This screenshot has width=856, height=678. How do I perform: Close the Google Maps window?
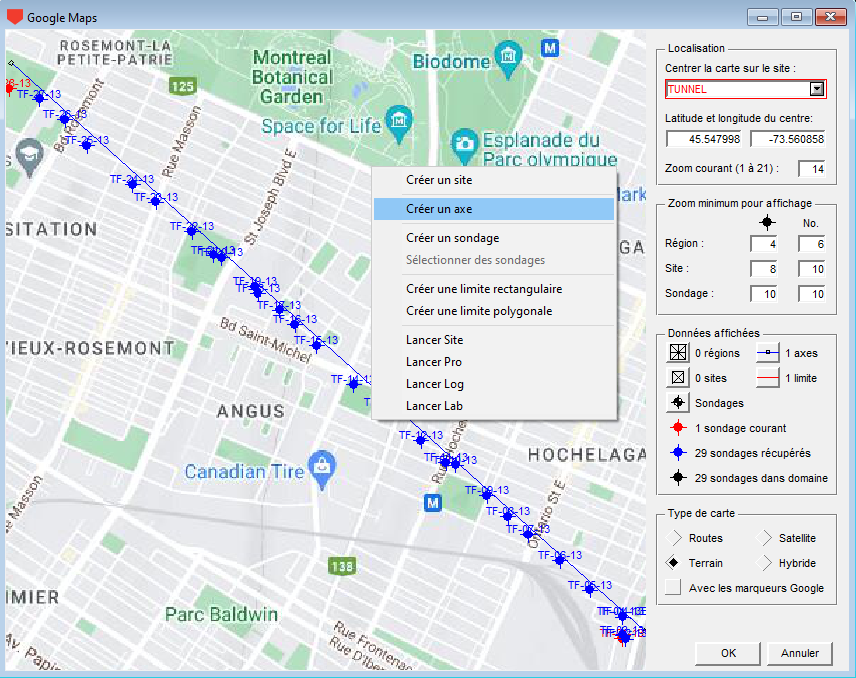click(x=830, y=17)
